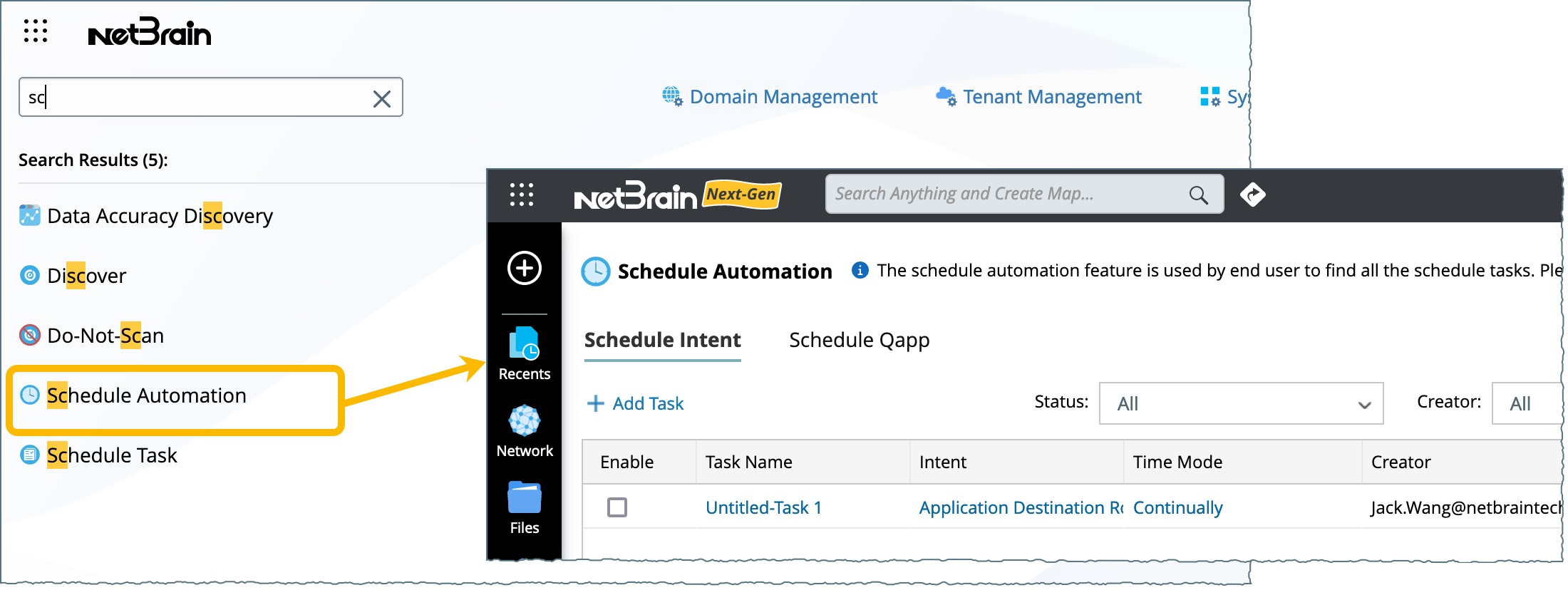This screenshot has width=1568, height=590.
Task: Expand the Status dropdown
Action: (x=1241, y=404)
